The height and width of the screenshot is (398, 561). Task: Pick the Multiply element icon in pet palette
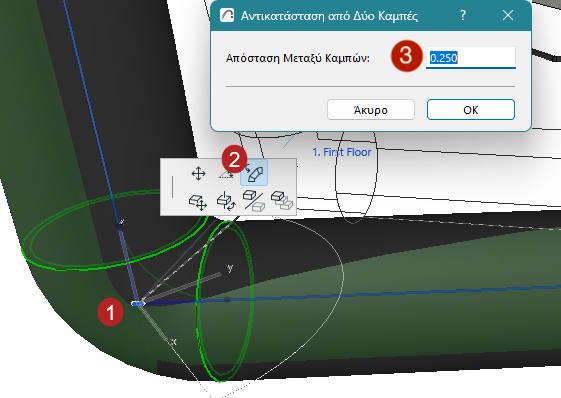point(282,200)
